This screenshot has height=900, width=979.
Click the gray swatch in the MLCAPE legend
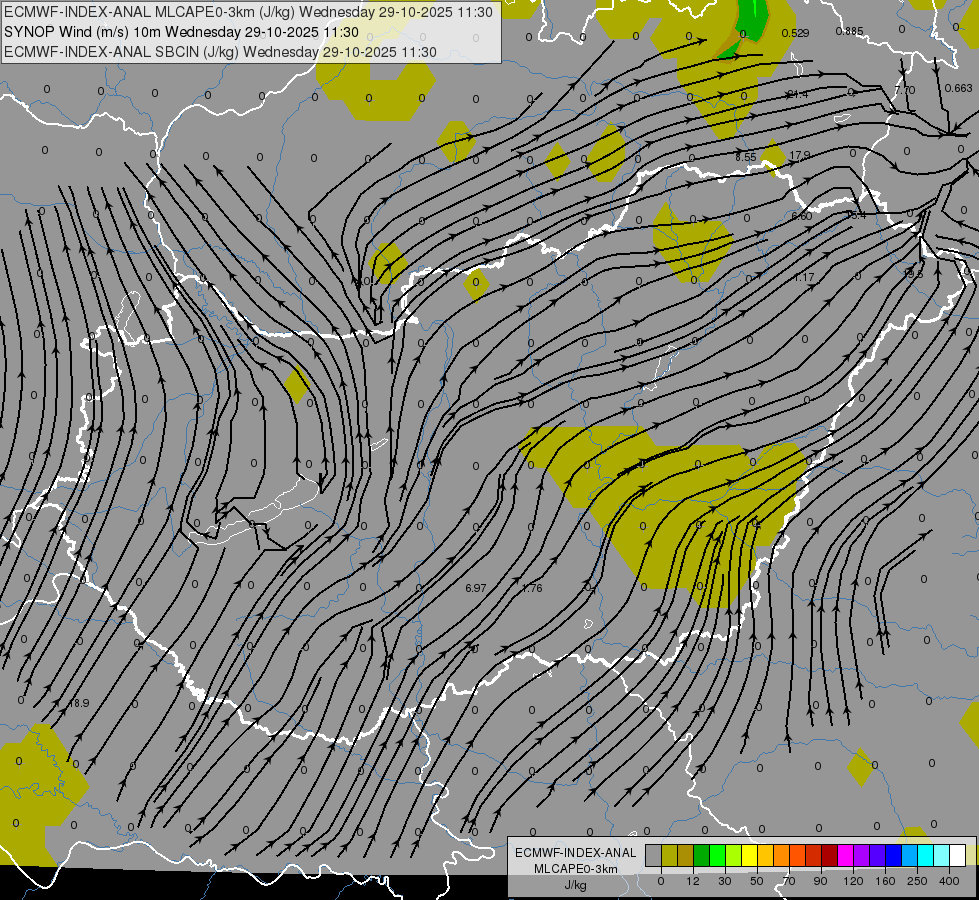coord(654,855)
